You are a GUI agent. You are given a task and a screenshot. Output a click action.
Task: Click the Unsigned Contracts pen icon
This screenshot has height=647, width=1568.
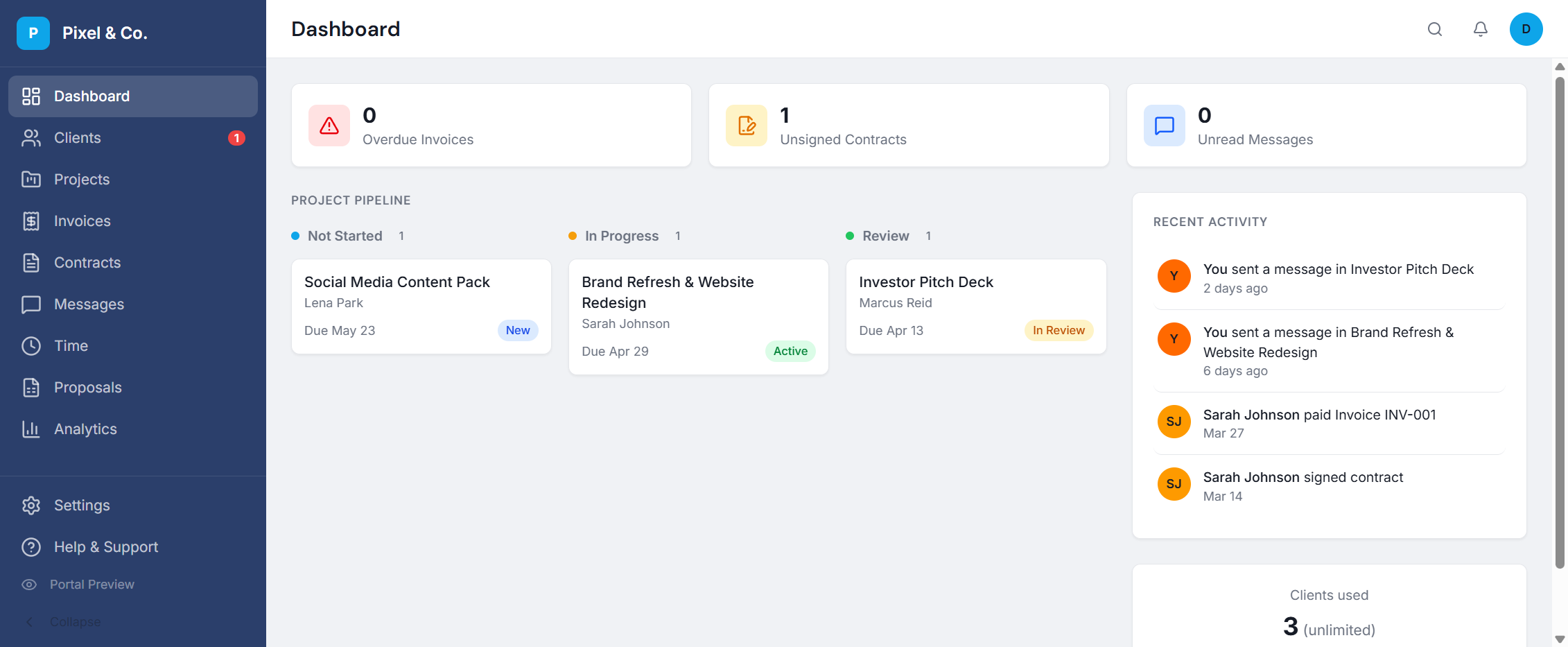[x=747, y=126]
